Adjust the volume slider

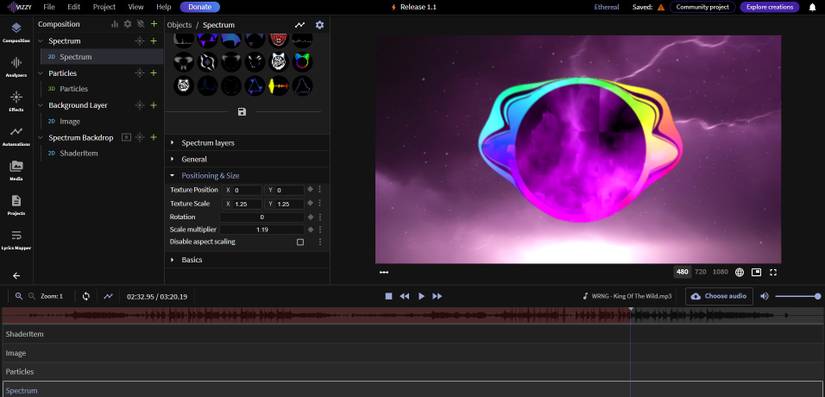(797, 296)
